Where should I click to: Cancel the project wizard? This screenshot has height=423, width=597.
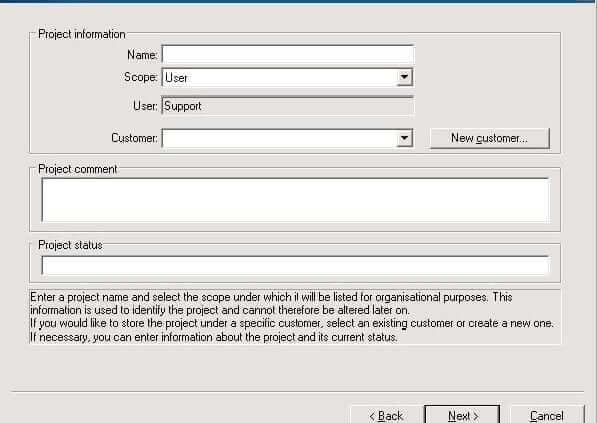pos(547,415)
